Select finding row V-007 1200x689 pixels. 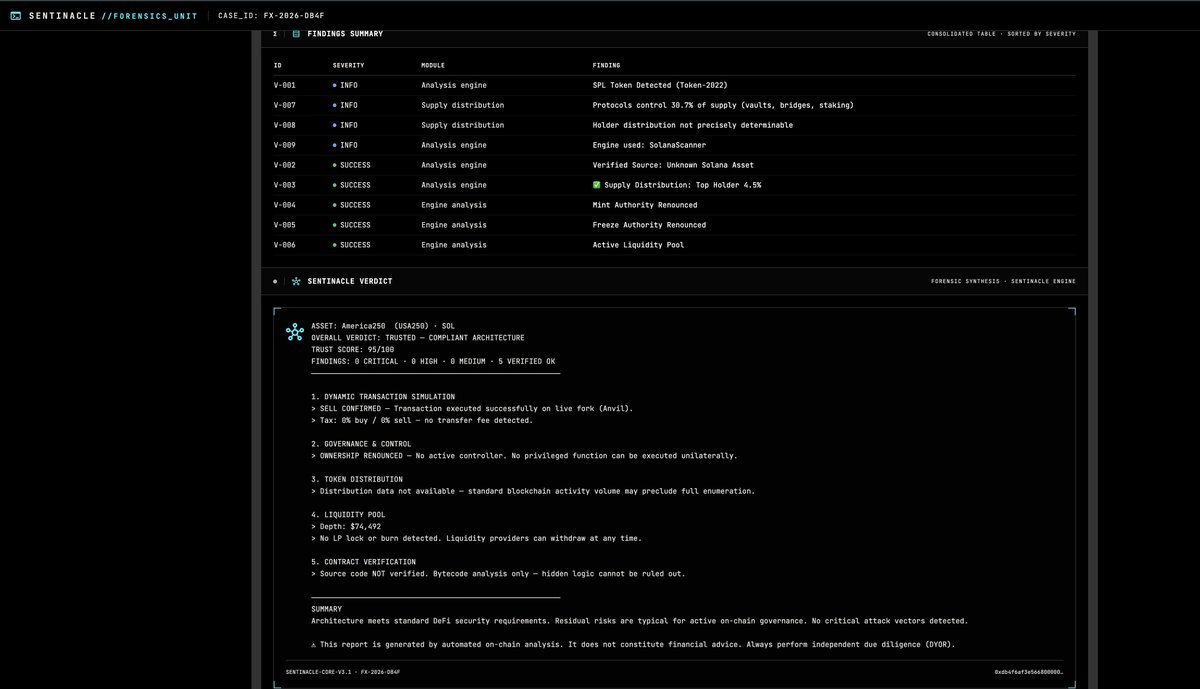(675, 105)
